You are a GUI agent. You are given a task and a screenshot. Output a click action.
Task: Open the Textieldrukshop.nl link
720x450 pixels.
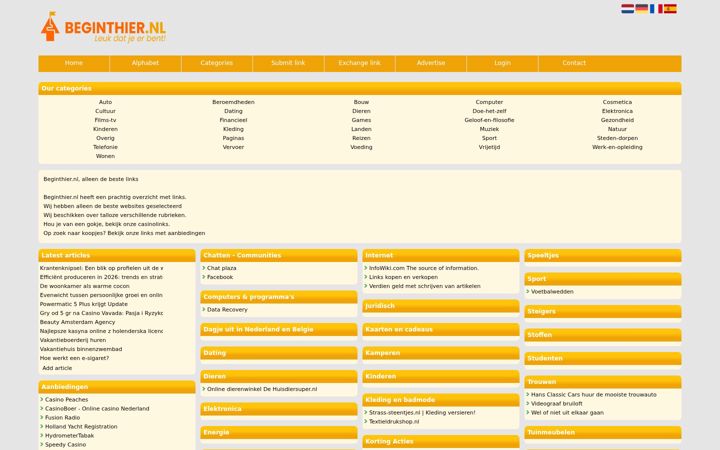(394, 422)
